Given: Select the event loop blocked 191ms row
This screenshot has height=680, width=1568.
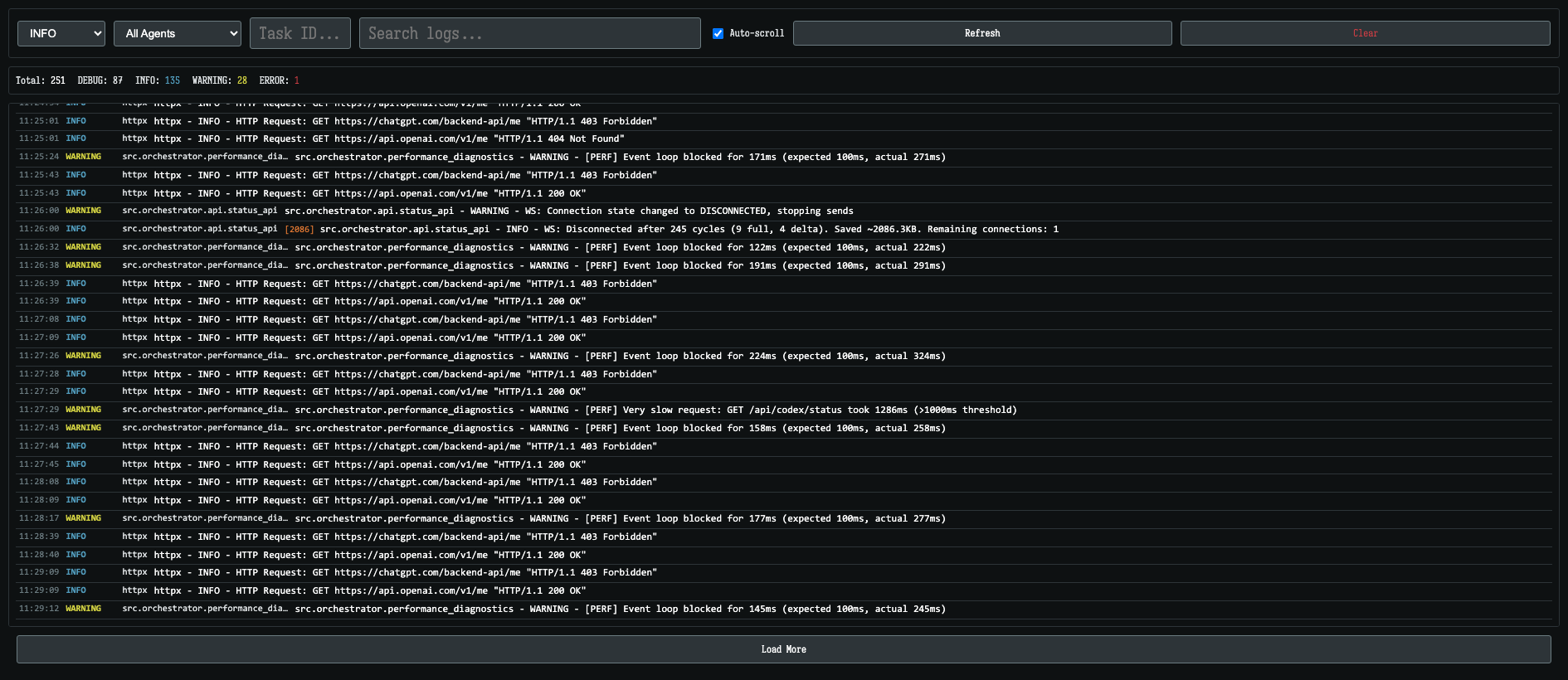Looking at the screenshot, I should (x=784, y=265).
